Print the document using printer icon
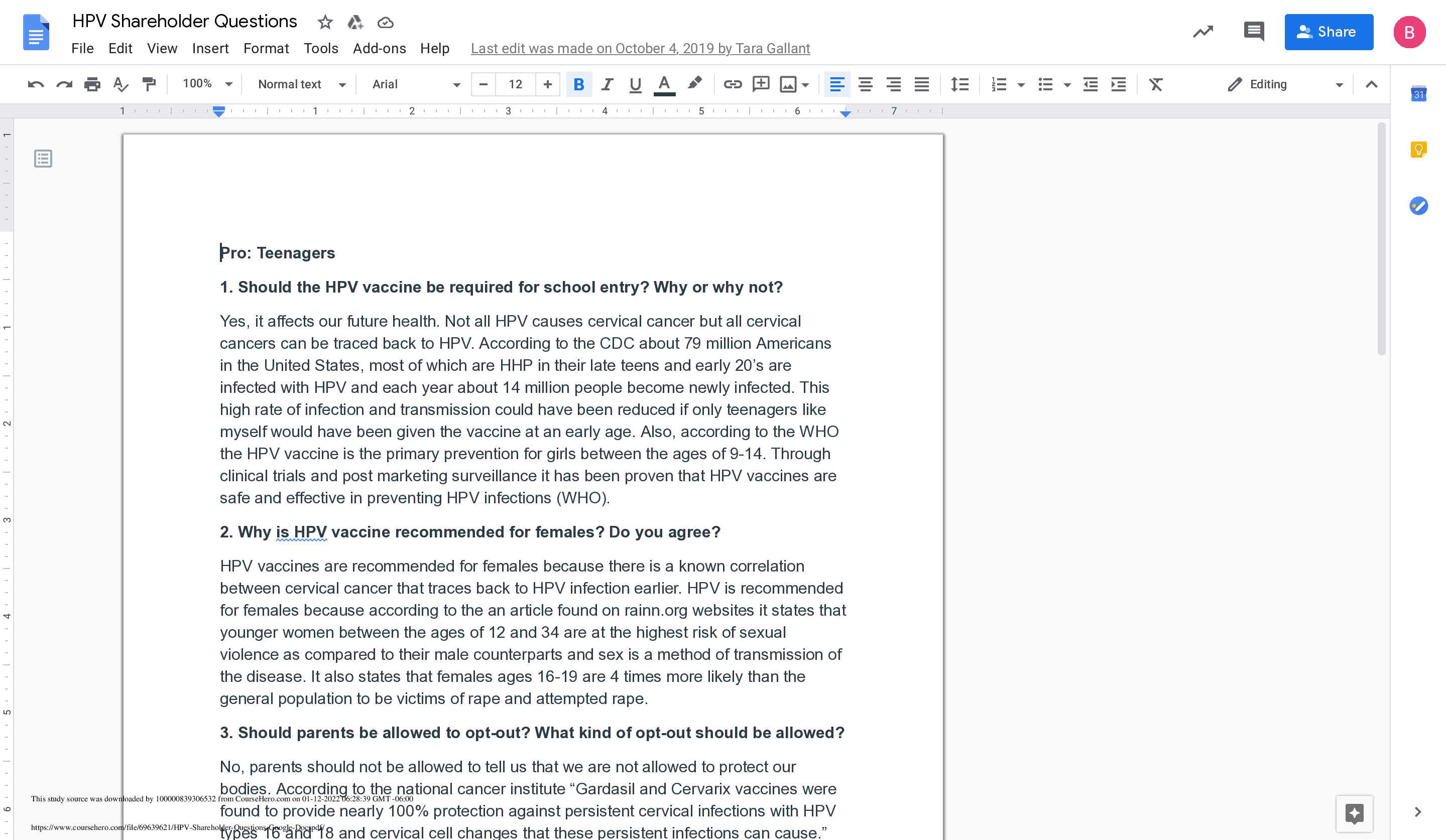 (92, 84)
